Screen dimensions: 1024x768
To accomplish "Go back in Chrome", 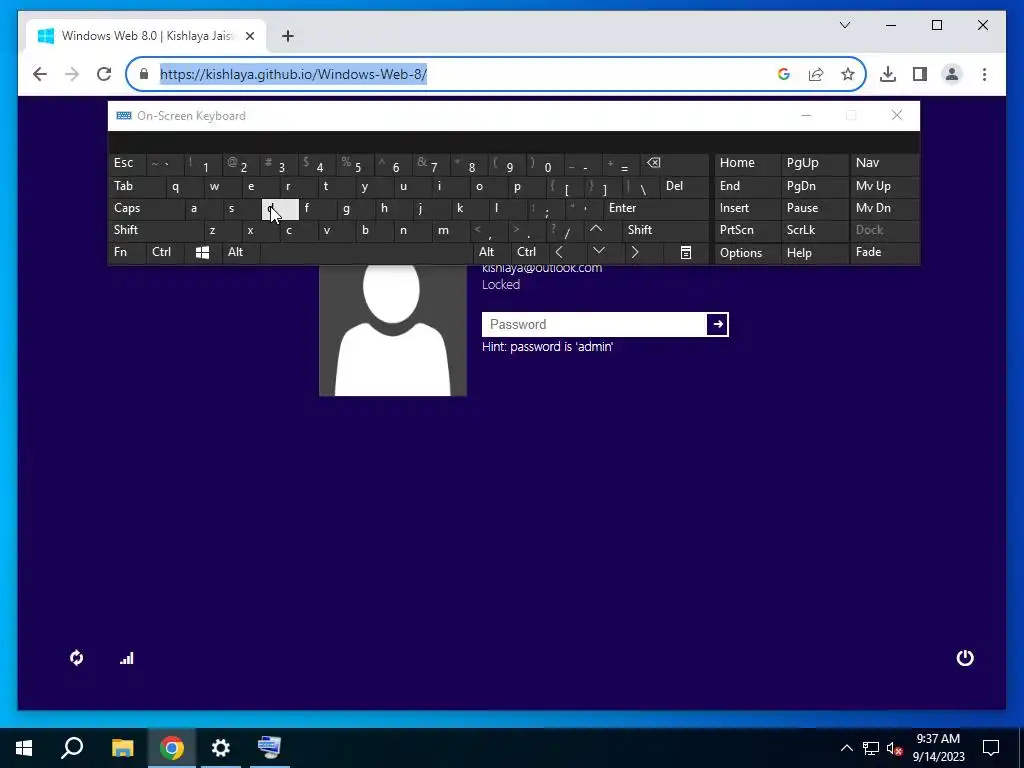I will point(40,74).
